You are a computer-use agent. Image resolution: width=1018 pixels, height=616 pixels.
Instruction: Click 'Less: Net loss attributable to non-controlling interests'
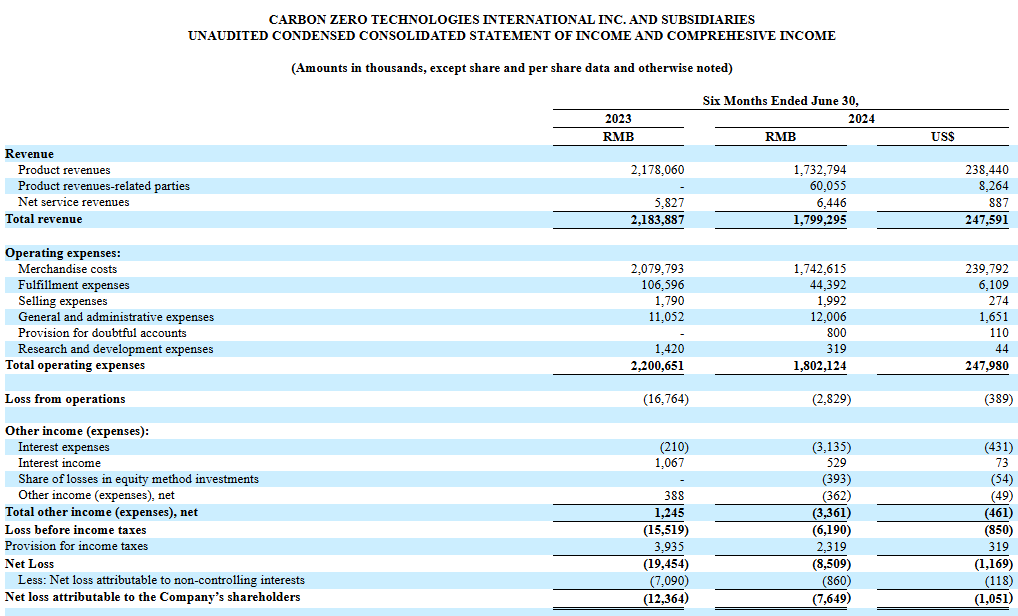[x=161, y=580]
